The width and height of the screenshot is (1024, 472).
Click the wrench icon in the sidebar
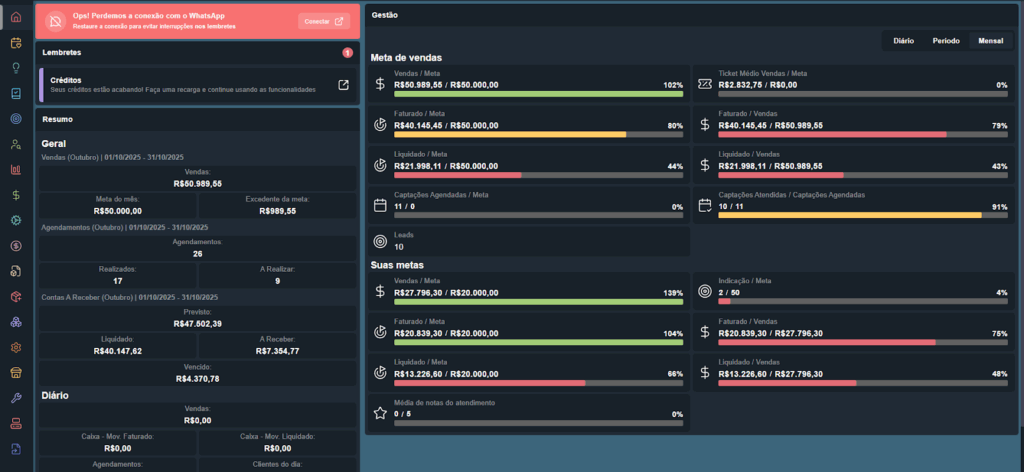pyautogui.click(x=16, y=399)
